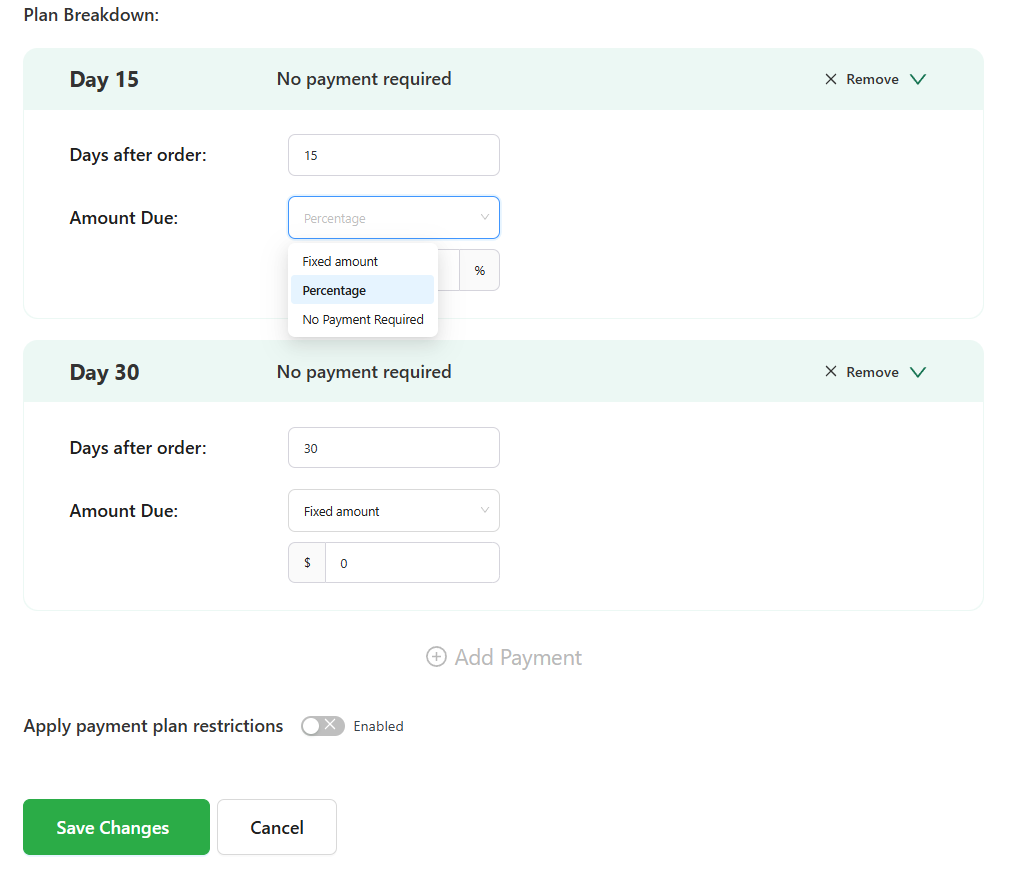1009x873 pixels.
Task: Toggle Apply payment plan restrictions switch
Action: [x=322, y=726]
